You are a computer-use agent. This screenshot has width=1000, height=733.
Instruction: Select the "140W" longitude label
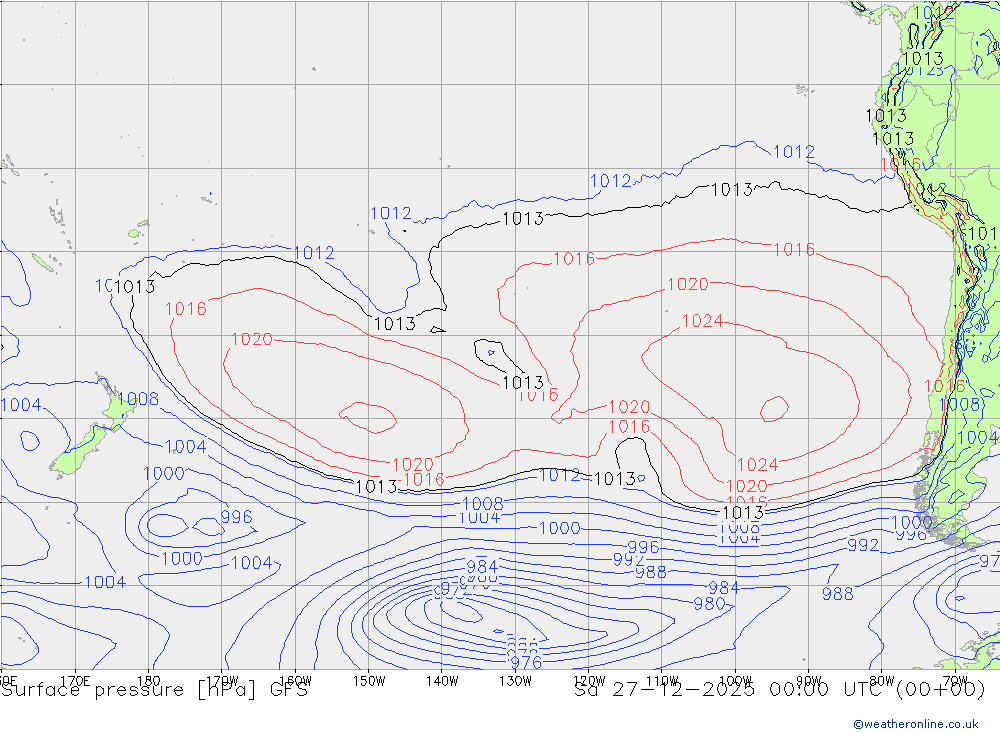tap(442, 681)
